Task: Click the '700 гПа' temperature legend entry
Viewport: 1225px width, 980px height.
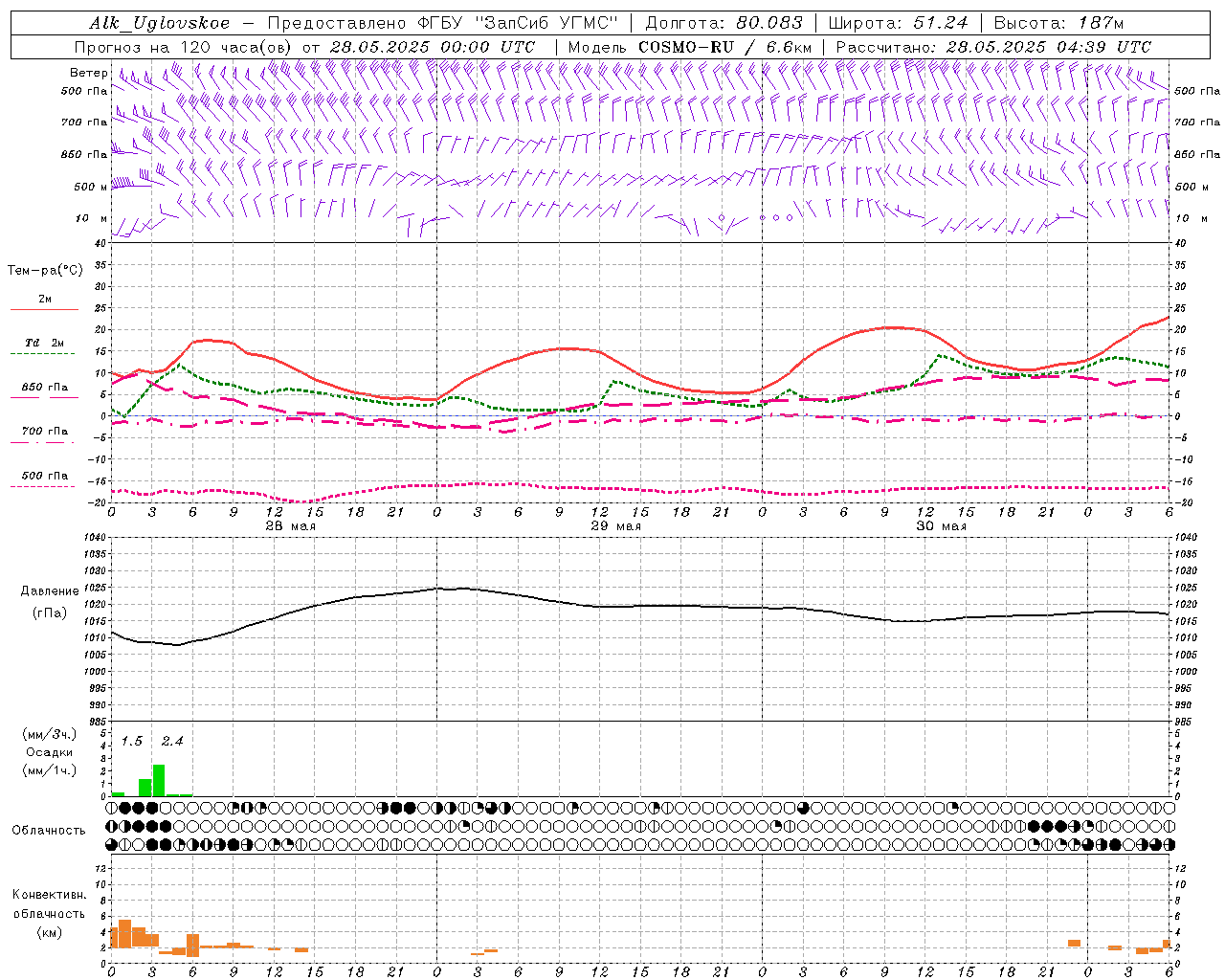Action: coord(44,431)
